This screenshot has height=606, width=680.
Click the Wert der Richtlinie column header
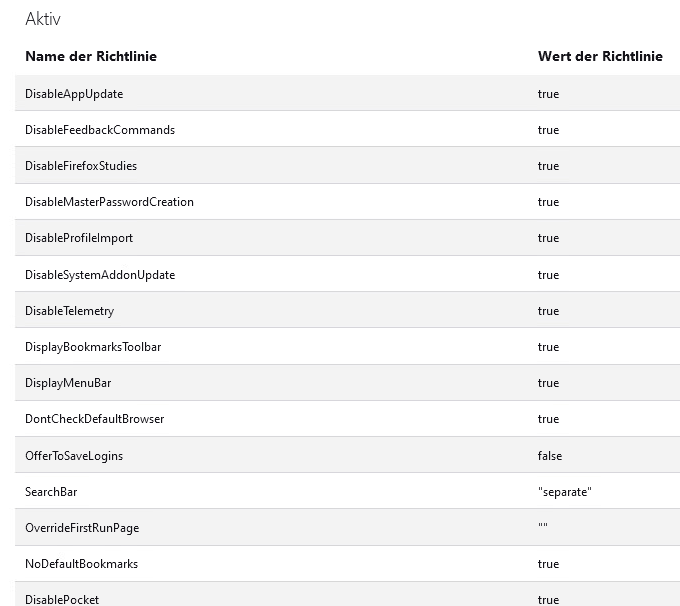click(600, 56)
